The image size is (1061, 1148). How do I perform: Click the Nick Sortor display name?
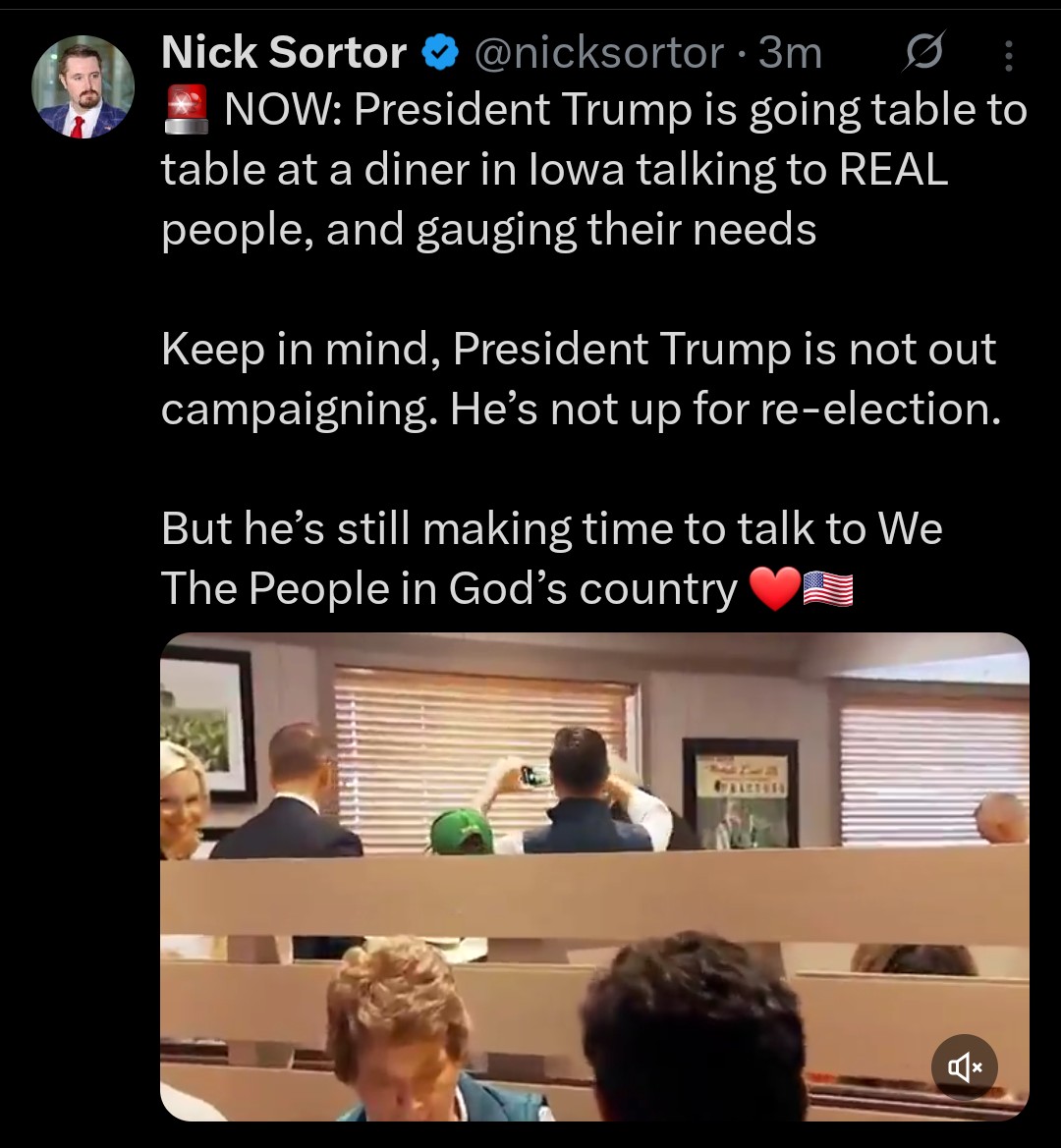[x=284, y=53]
